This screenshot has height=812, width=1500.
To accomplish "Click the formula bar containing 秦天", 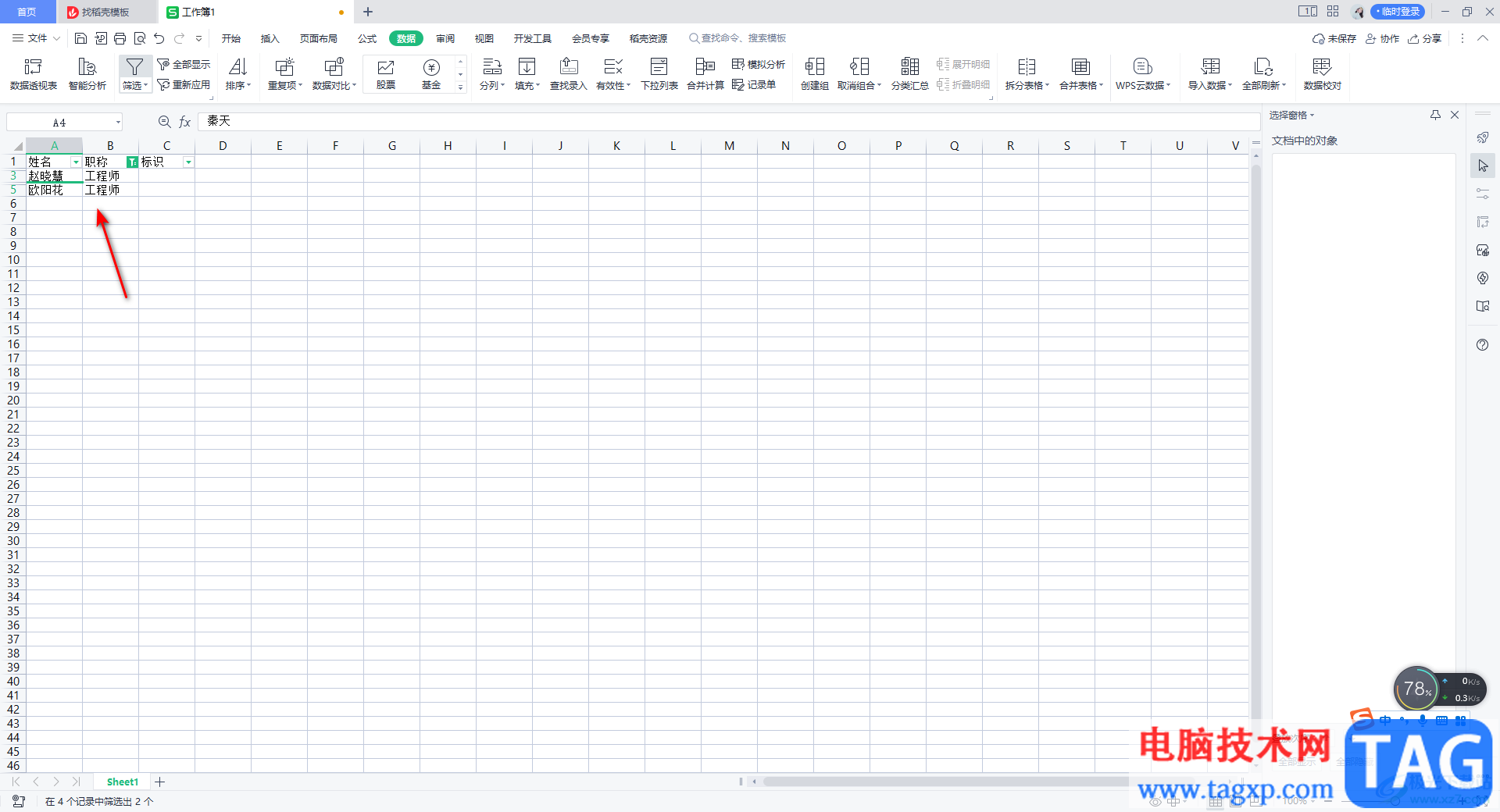I will point(728,121).
